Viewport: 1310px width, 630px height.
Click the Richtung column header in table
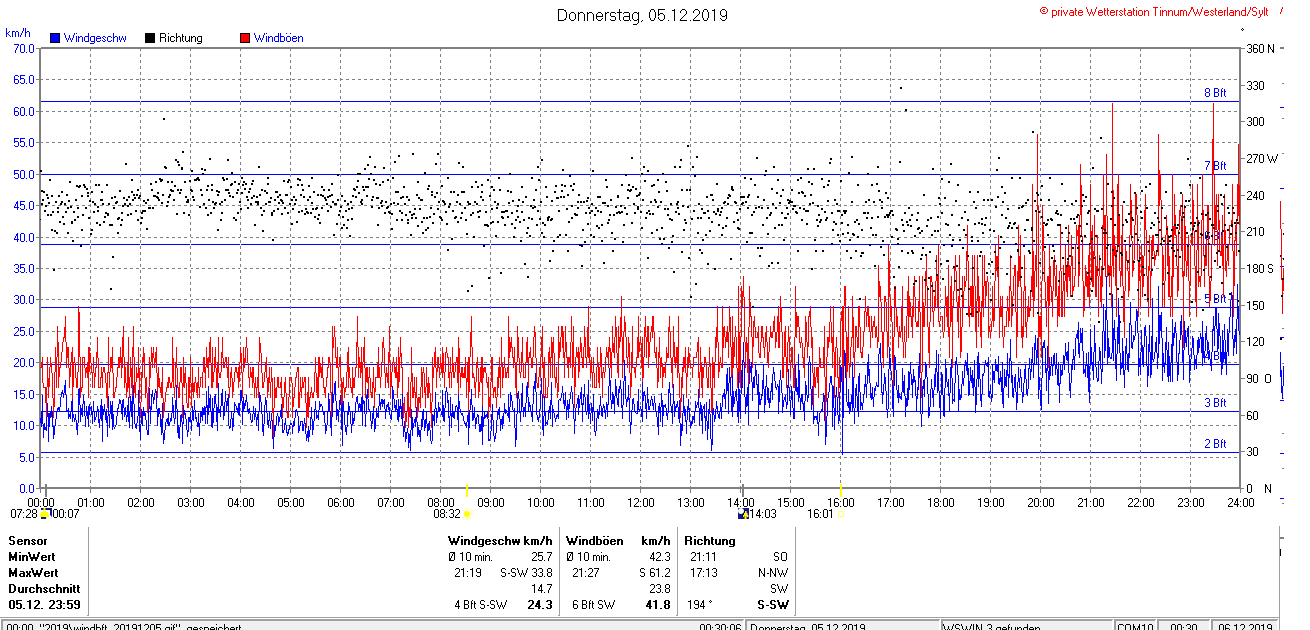(x=710, y=541)
